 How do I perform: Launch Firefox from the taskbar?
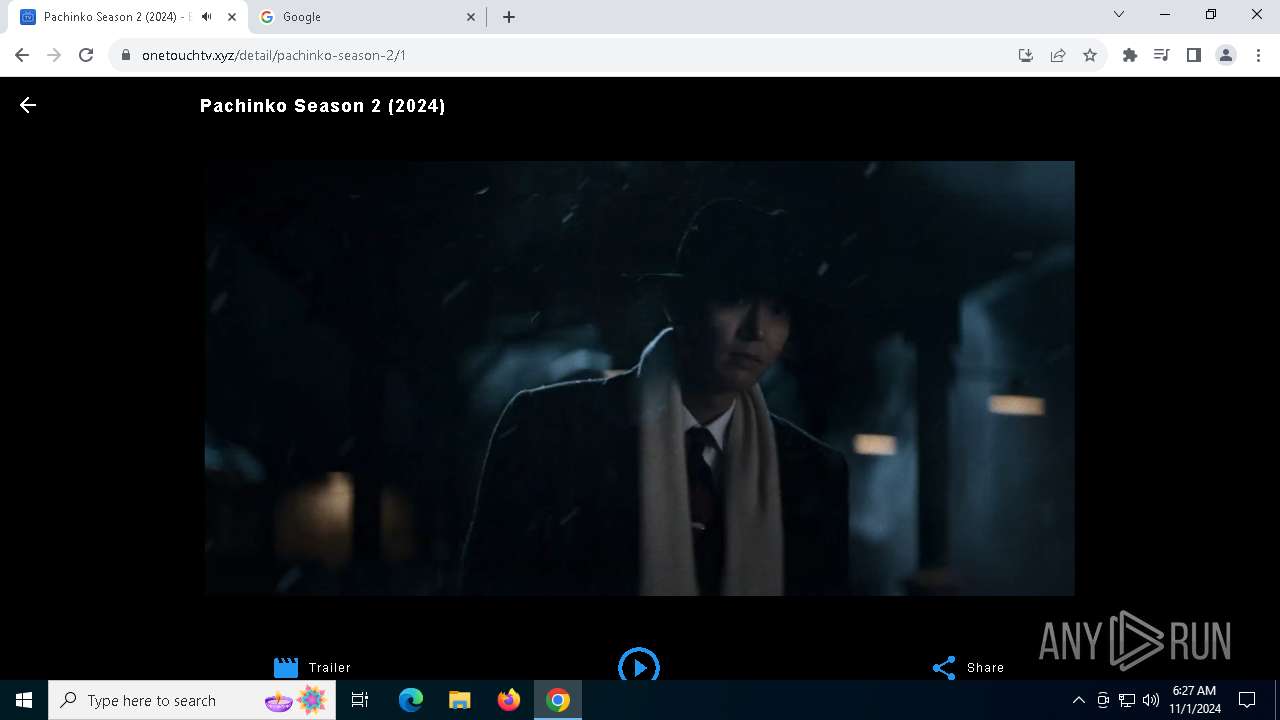[x=509, y=700]
